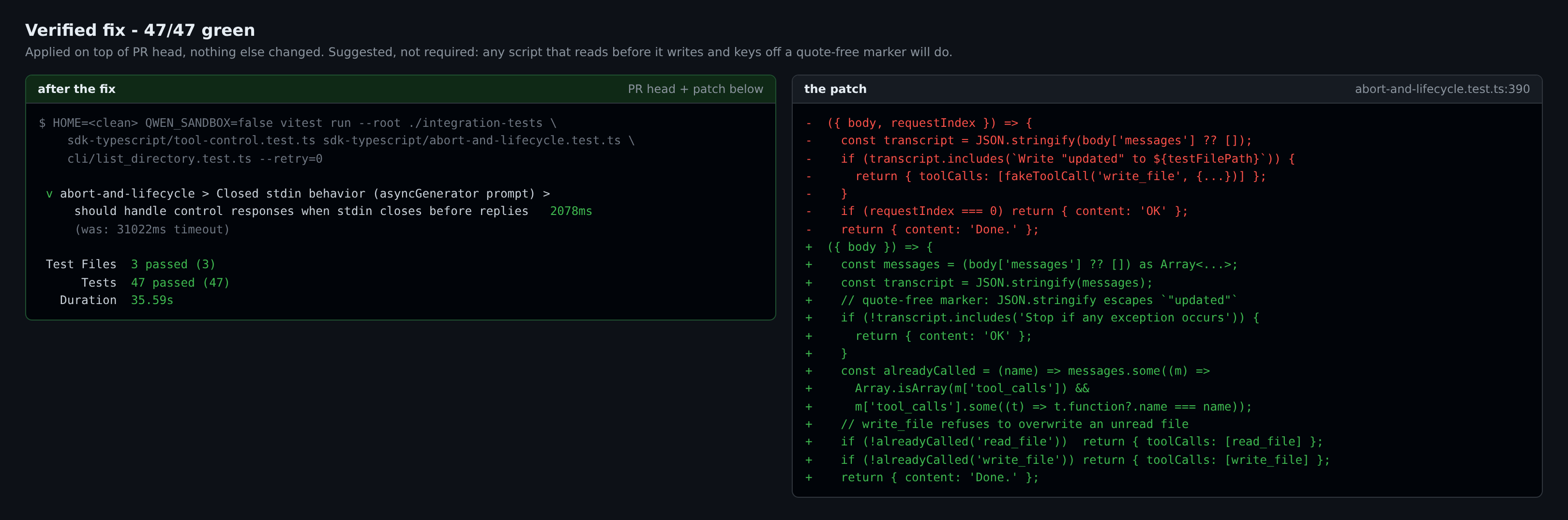Image resolution: width=1568 pixels, height=520 pixels.
Task: Click the command line starting "sdk-typescript/tool-control.test.ts"
Action: [x=351, y=141]
